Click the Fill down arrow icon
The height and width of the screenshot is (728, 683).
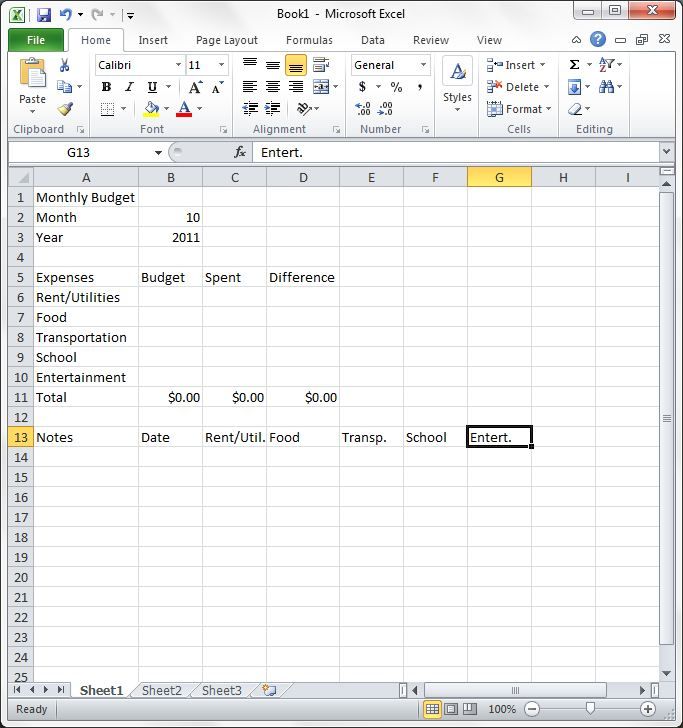tap(574, 87)
